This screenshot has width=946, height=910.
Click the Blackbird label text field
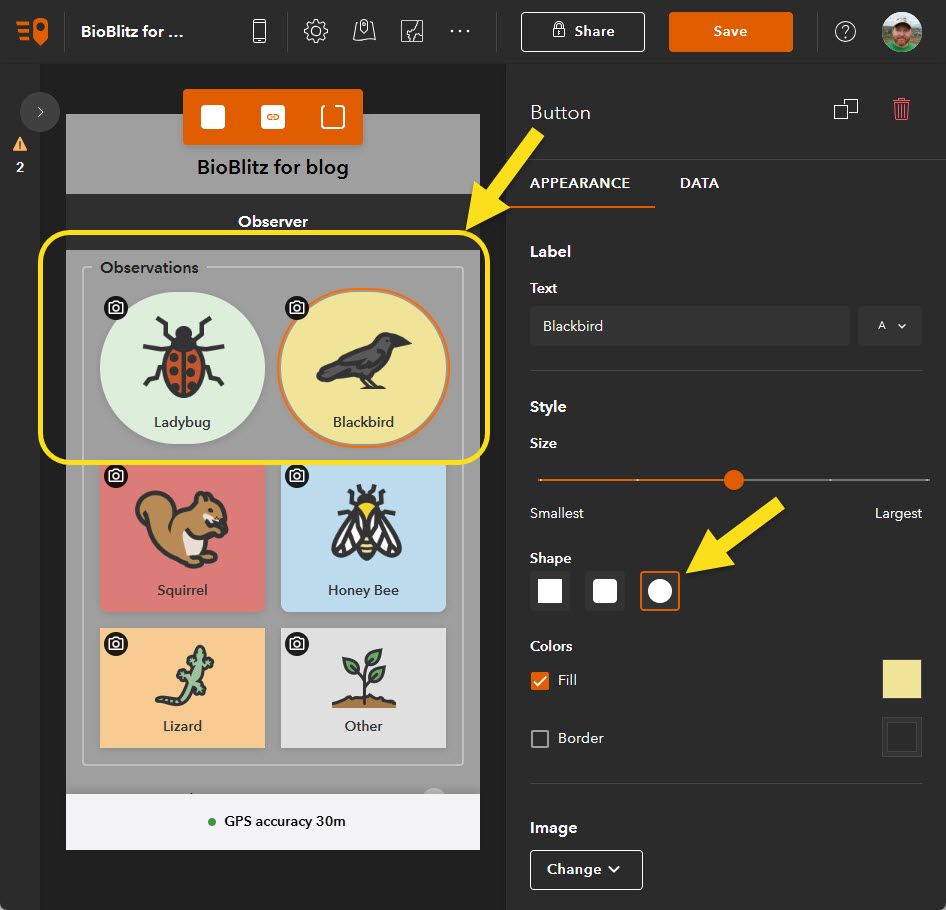[690, 326]
